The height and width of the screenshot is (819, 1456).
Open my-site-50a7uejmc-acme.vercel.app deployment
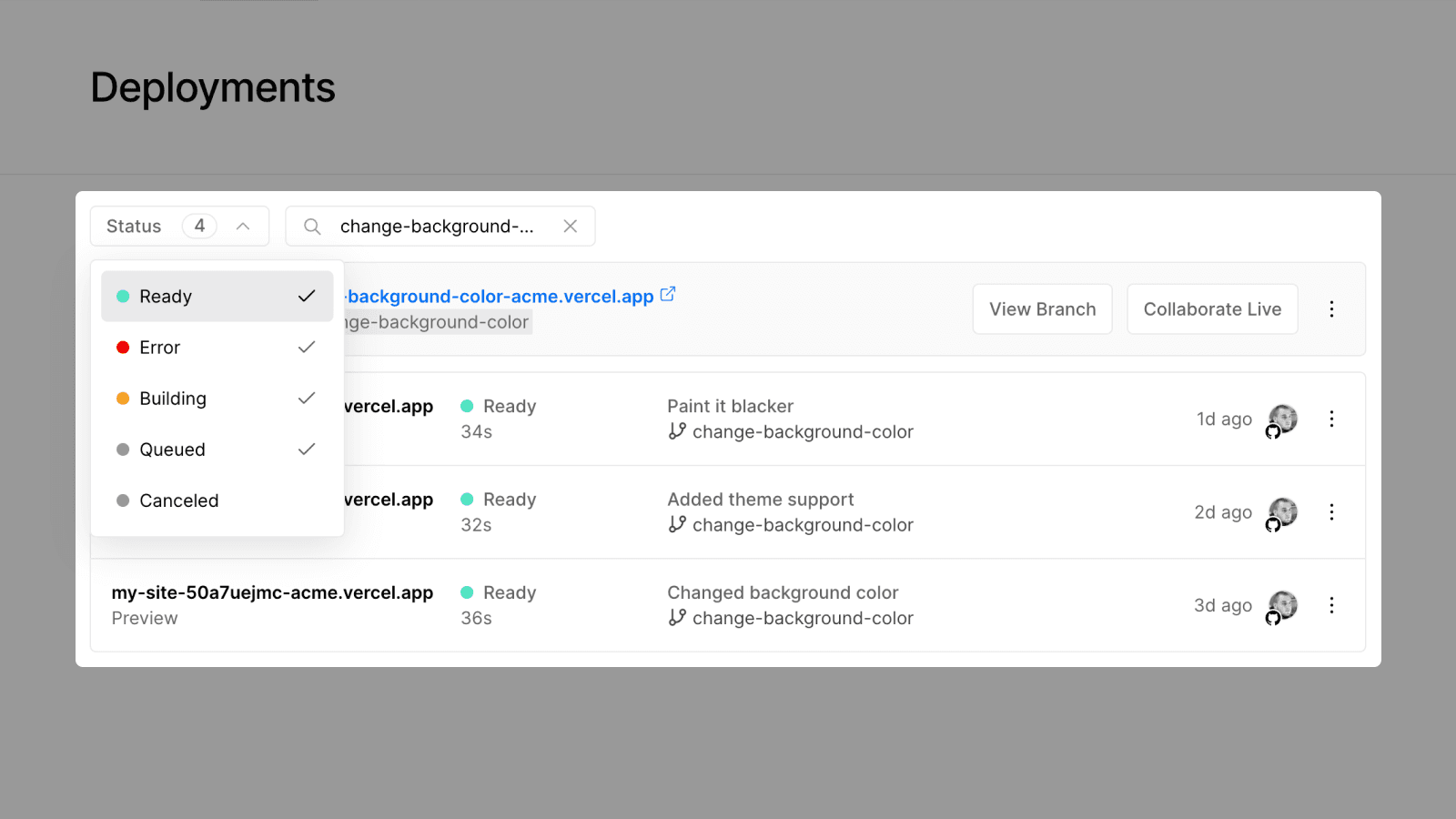point(272,593)
